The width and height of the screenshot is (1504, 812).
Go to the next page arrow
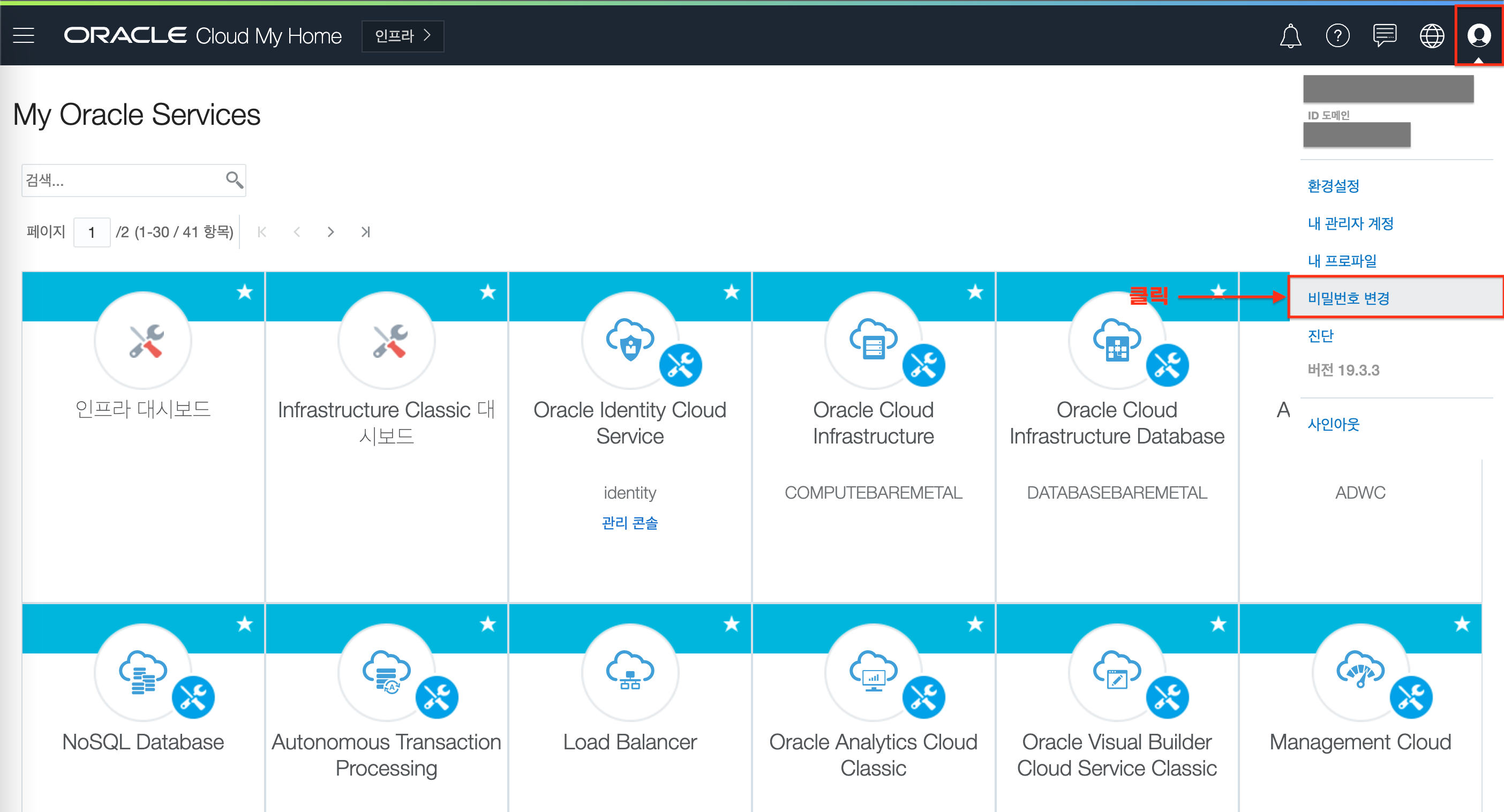(x=331, y=232)
